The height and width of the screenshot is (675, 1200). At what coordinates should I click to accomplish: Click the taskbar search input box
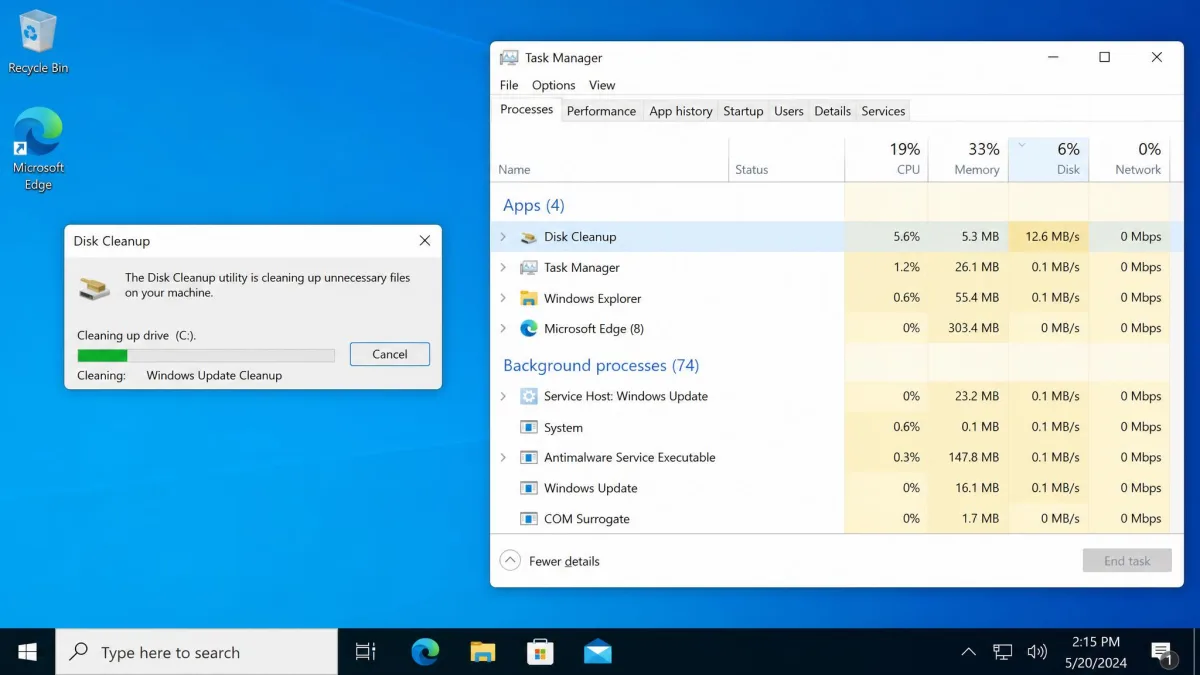[x=197, y=652]
